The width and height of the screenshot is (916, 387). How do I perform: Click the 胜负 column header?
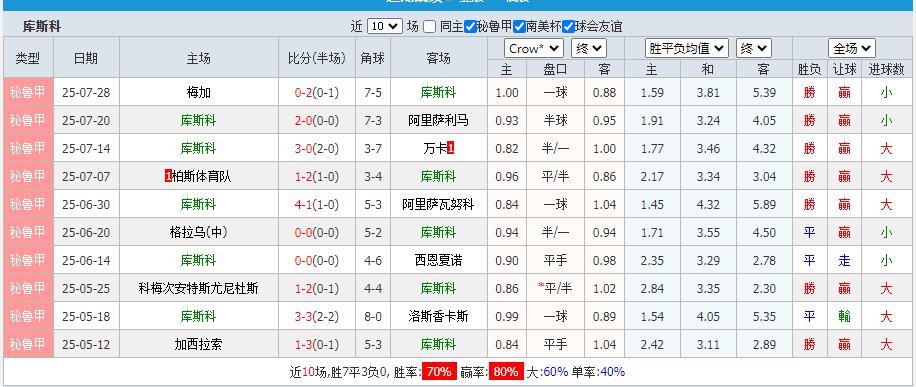(809, 70)
